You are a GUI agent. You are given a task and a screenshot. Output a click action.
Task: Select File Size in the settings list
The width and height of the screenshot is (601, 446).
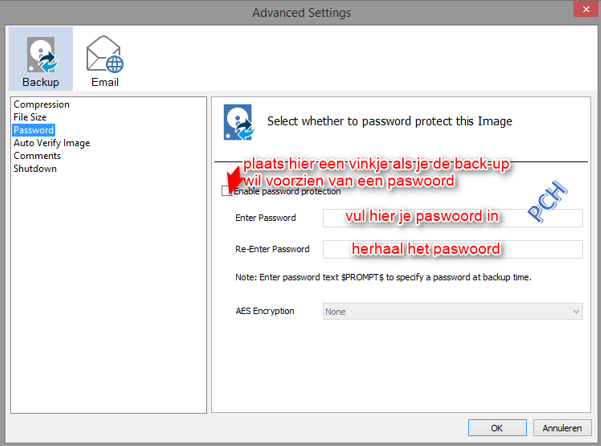pyautogui.click(x=30, y=118)
